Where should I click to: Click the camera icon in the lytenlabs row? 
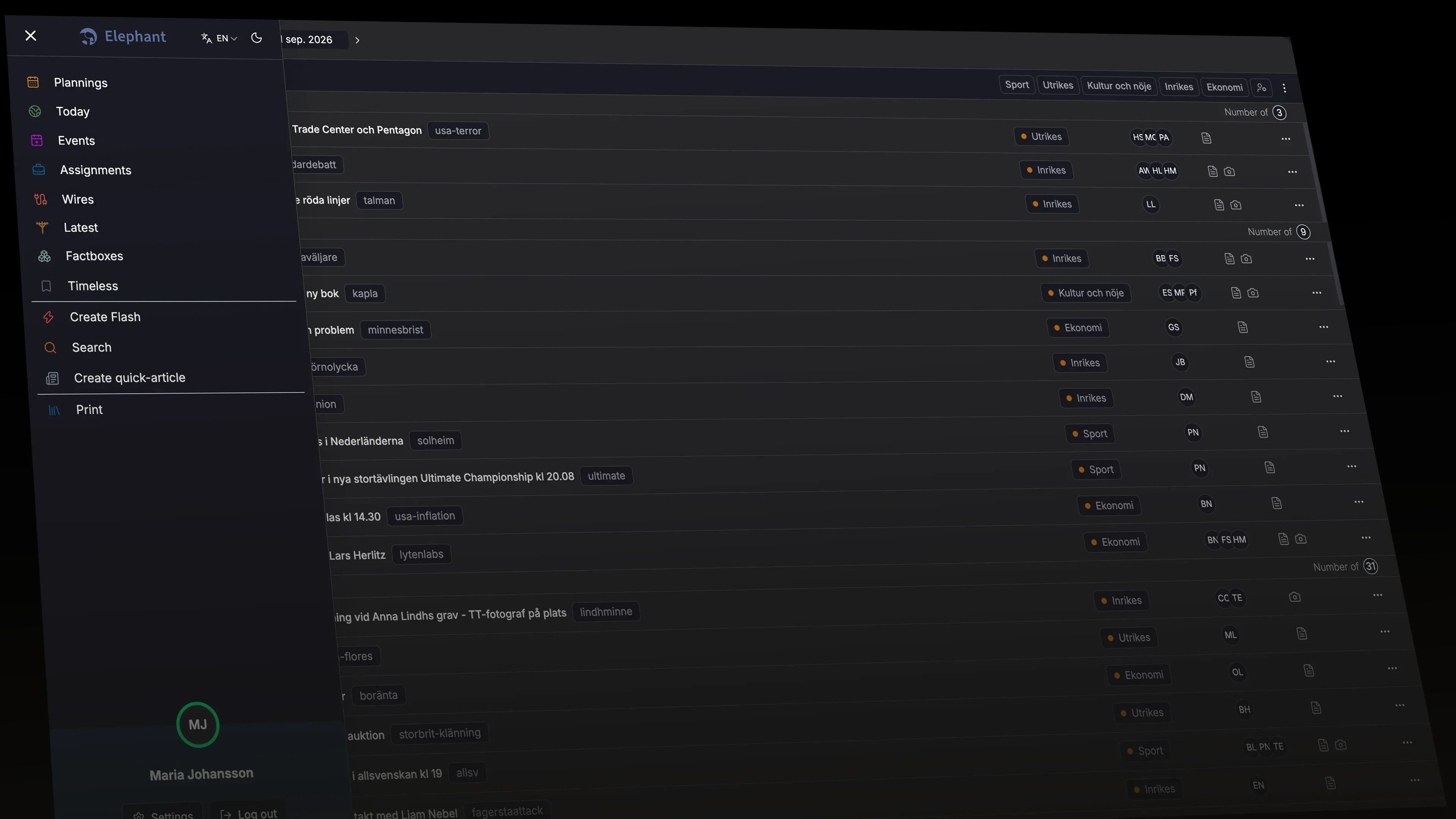click(1301, 539)
